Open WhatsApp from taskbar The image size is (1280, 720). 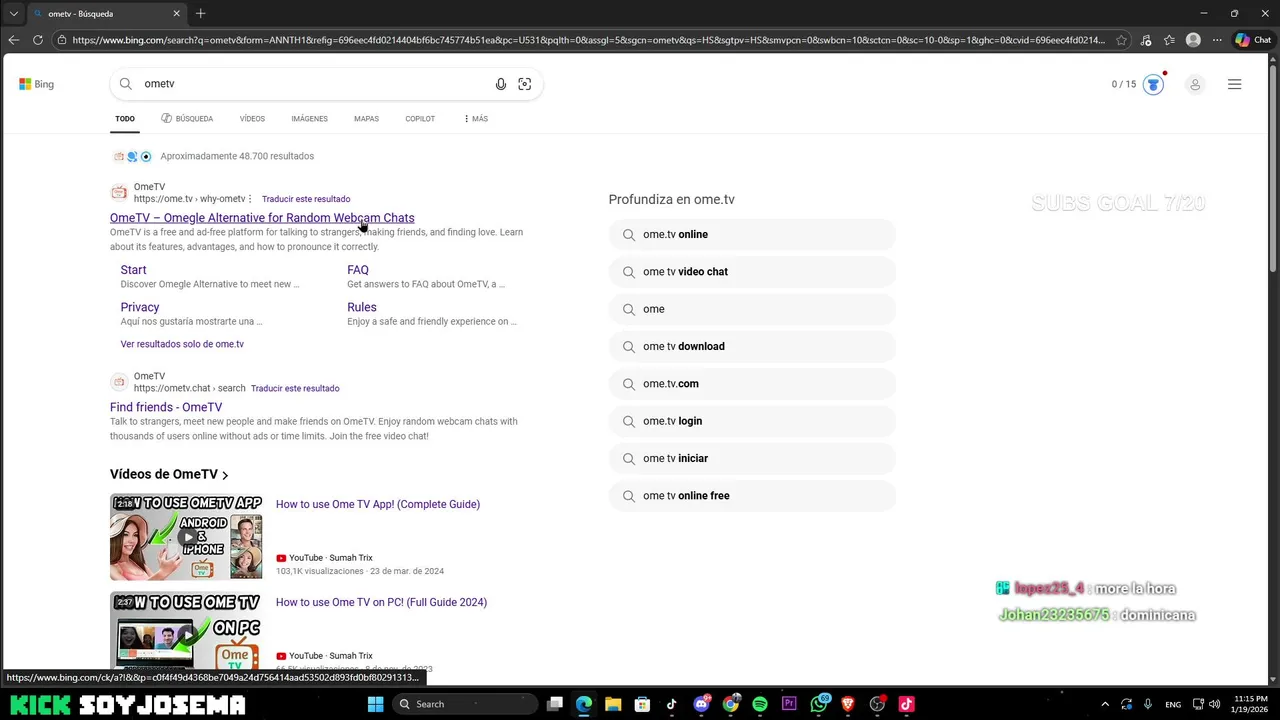(x=820, y=704)
